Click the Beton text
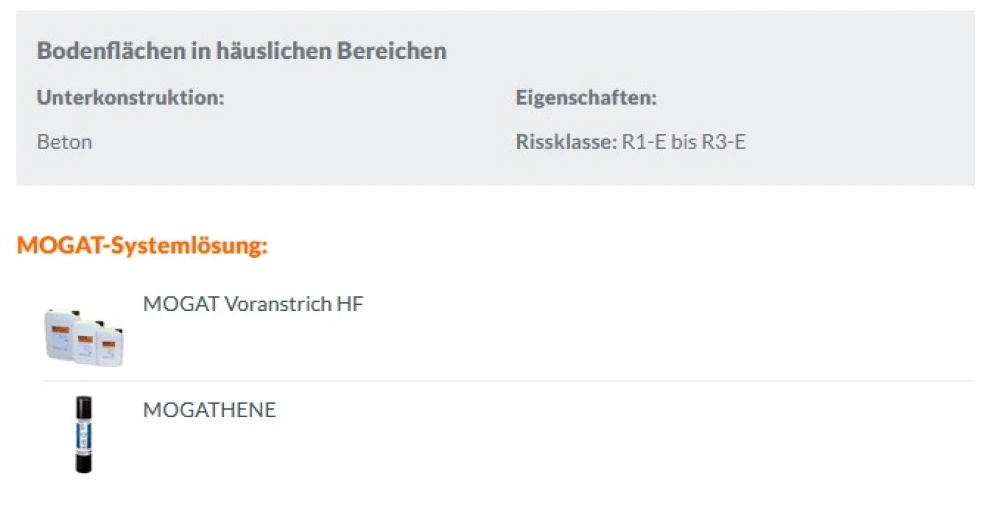990x507 pixels. point(64,142)
